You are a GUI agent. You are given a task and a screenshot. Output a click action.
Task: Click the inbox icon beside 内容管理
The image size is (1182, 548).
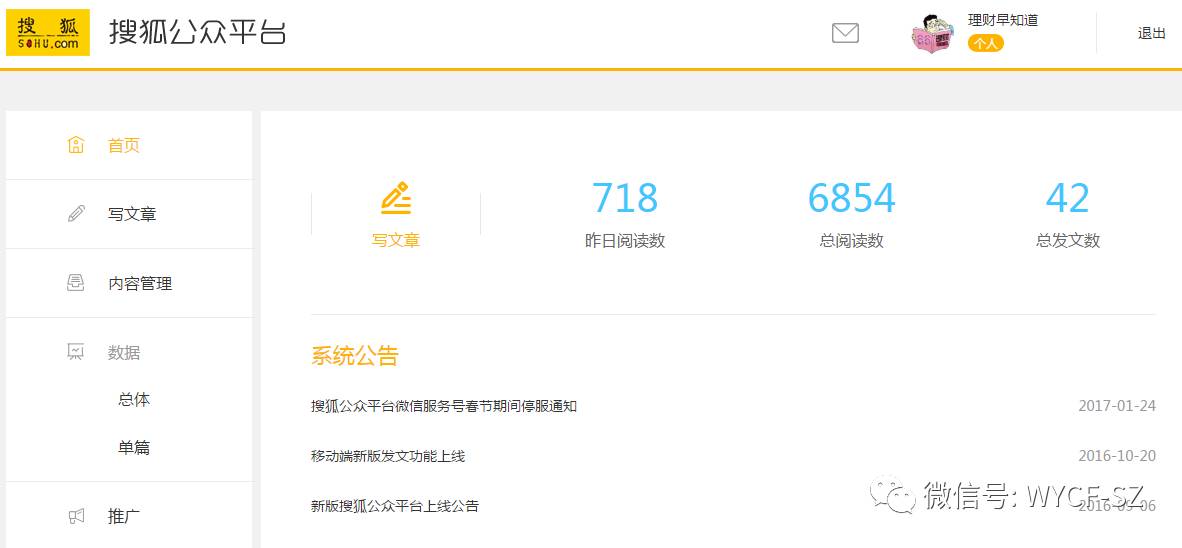(x=75, y=283)
